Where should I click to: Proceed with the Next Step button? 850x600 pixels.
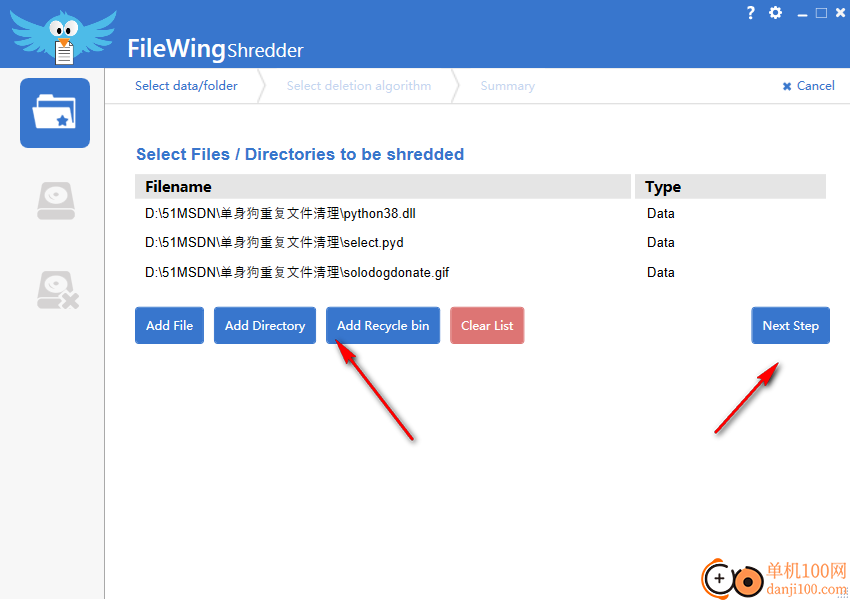pyautogui.click(x=790, y=325)
